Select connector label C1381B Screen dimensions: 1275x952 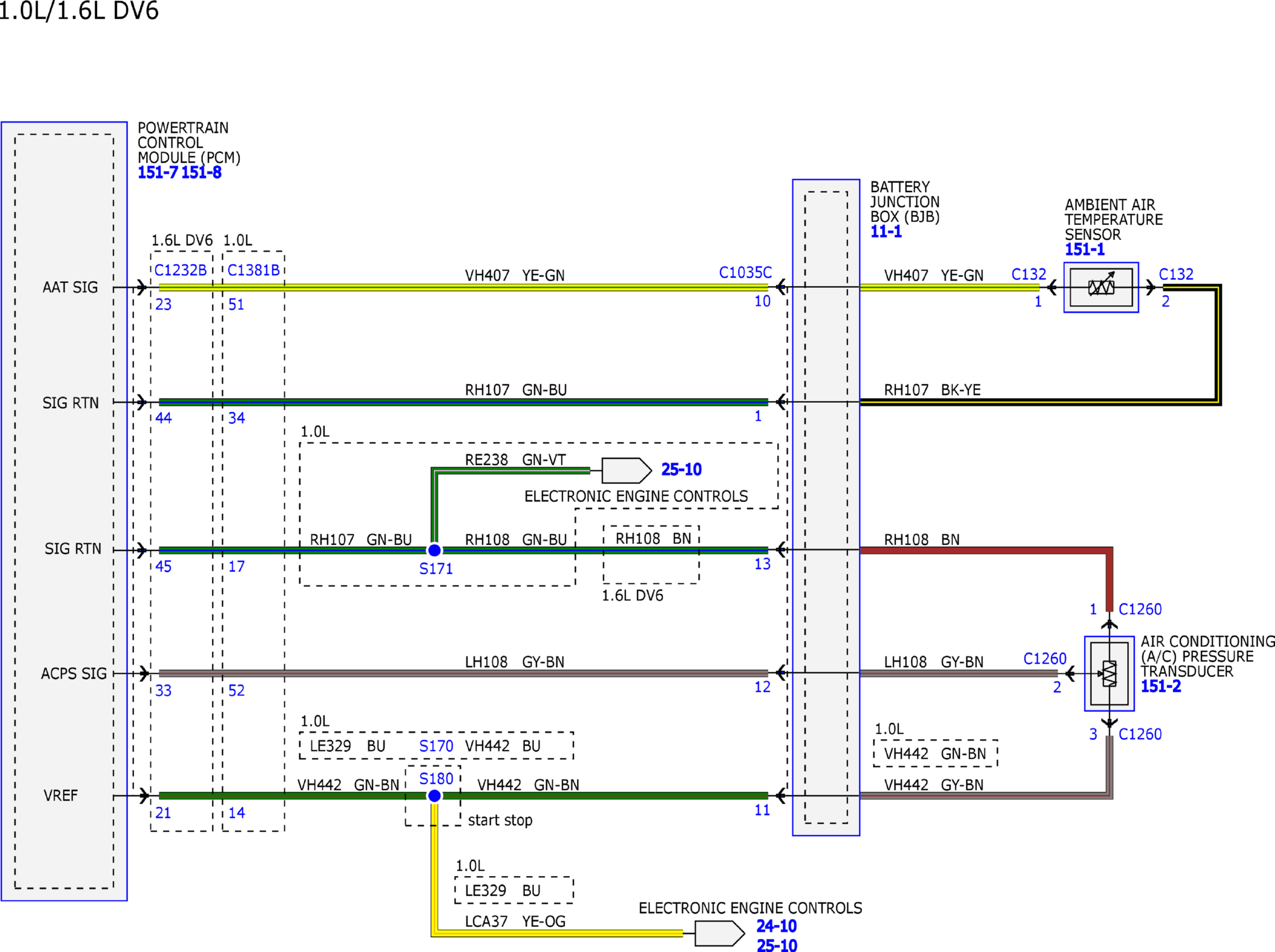pyautogui.click(x=253, y=270)
